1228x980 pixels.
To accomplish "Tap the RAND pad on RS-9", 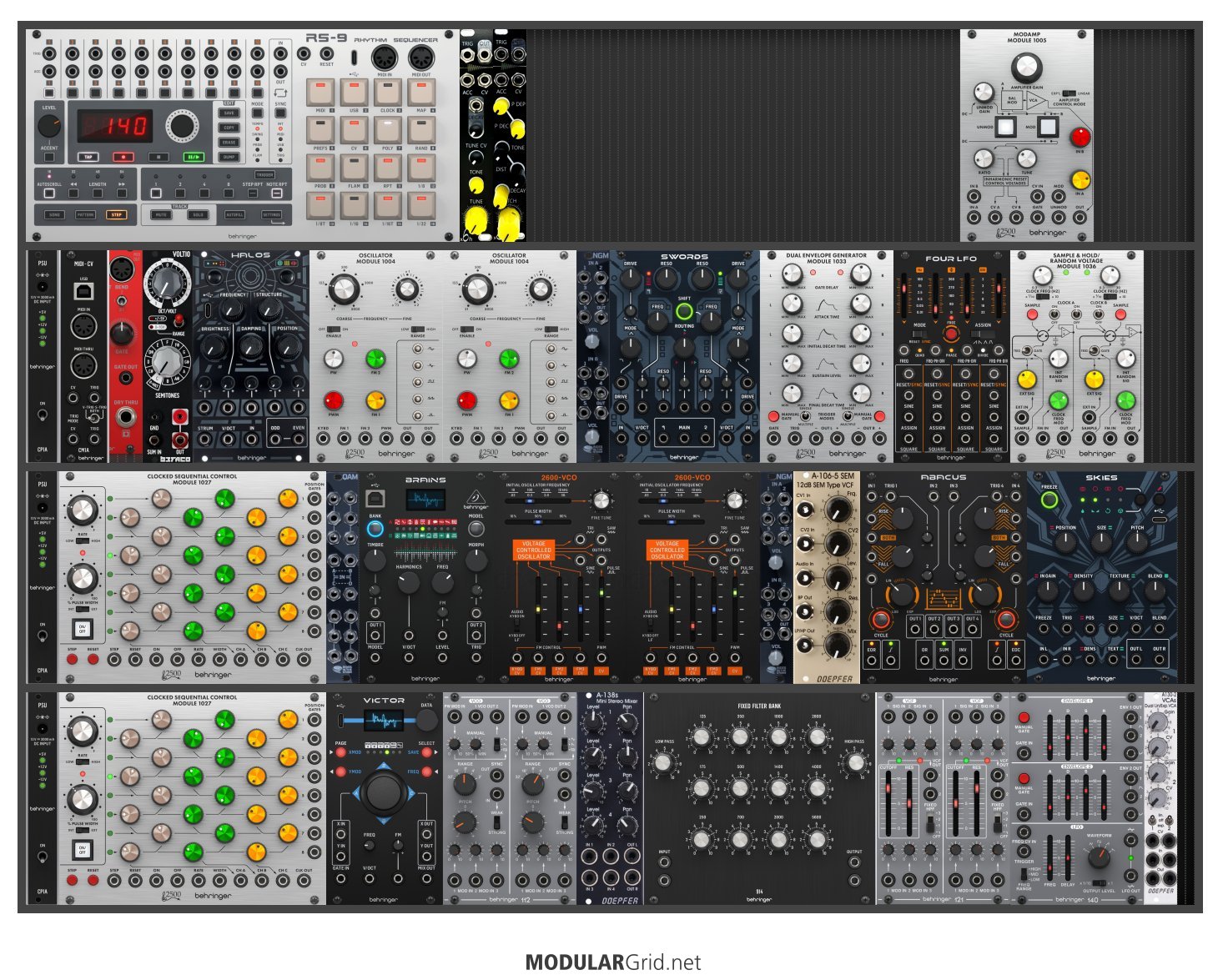I will tap(421, 131).
